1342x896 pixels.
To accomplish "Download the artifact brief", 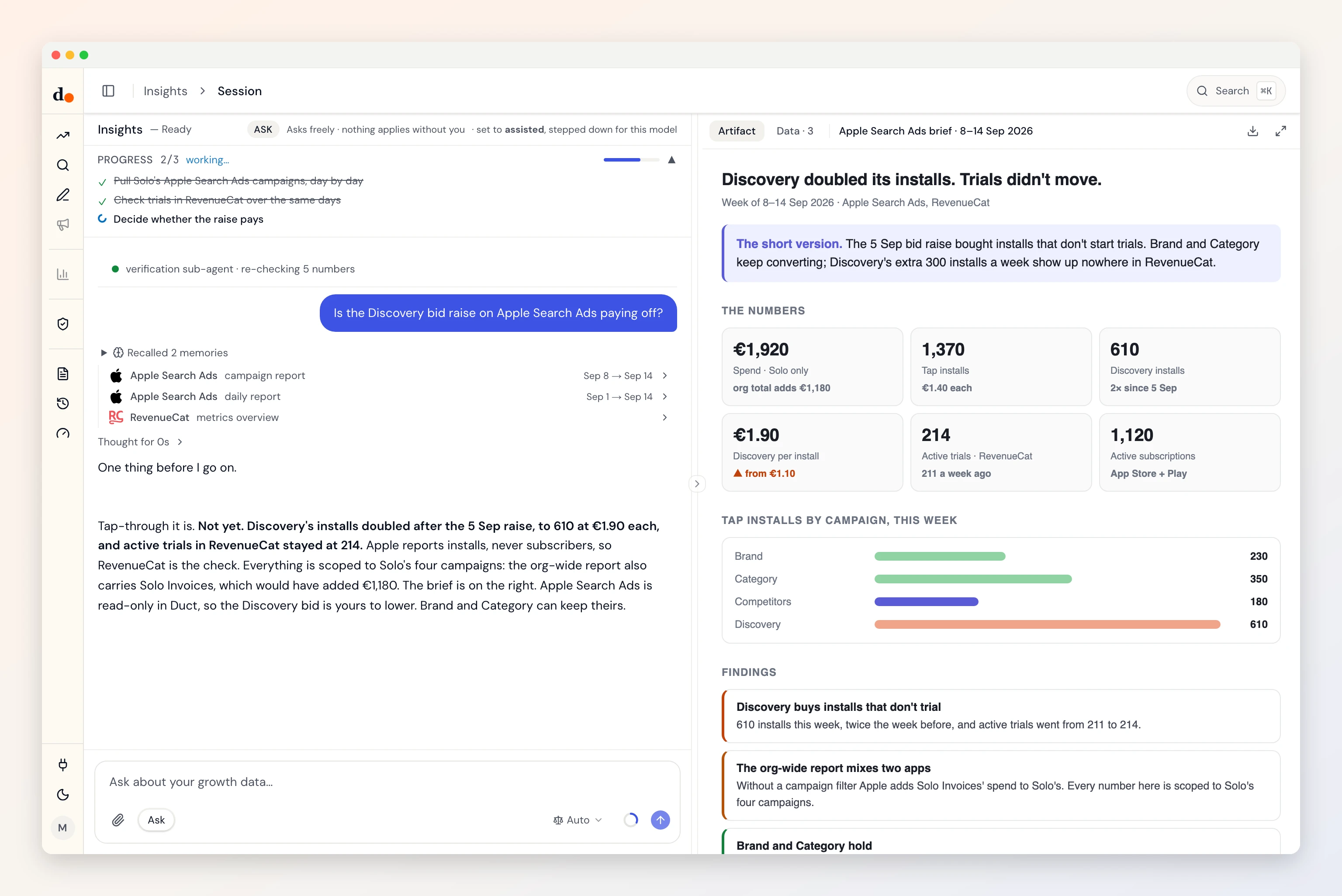I will pos(1253,131).
